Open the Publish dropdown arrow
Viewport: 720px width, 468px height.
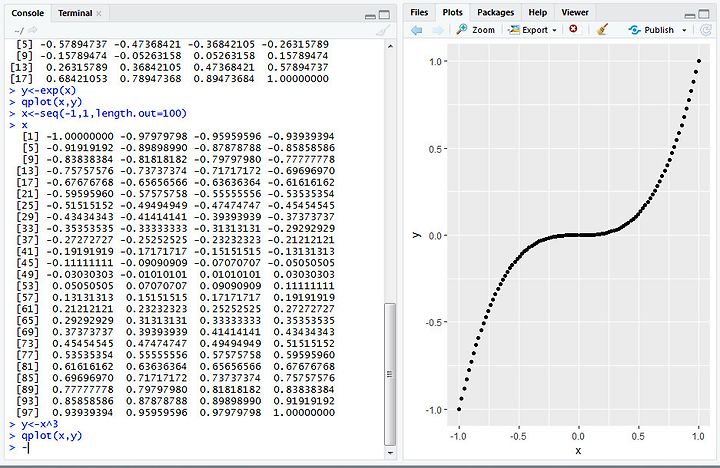684,30
